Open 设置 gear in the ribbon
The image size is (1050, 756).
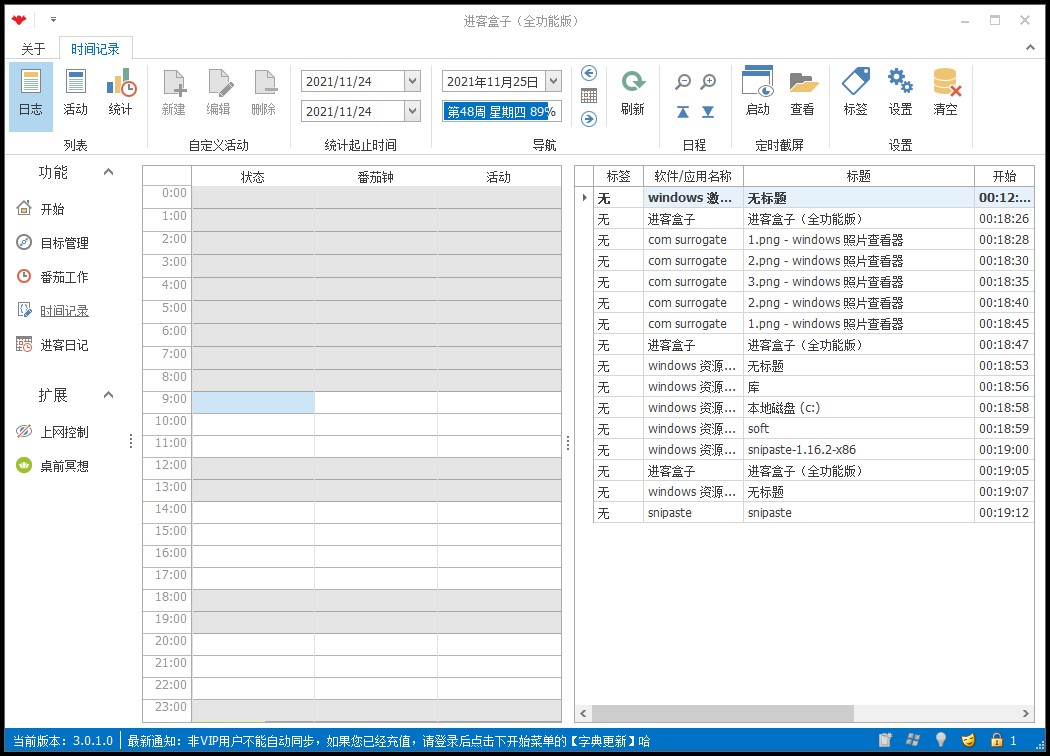(900, 95)
